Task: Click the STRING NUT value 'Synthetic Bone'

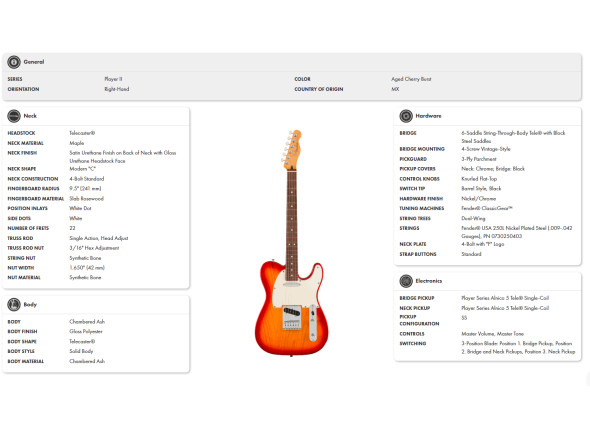Action: [x=85, y=258]
